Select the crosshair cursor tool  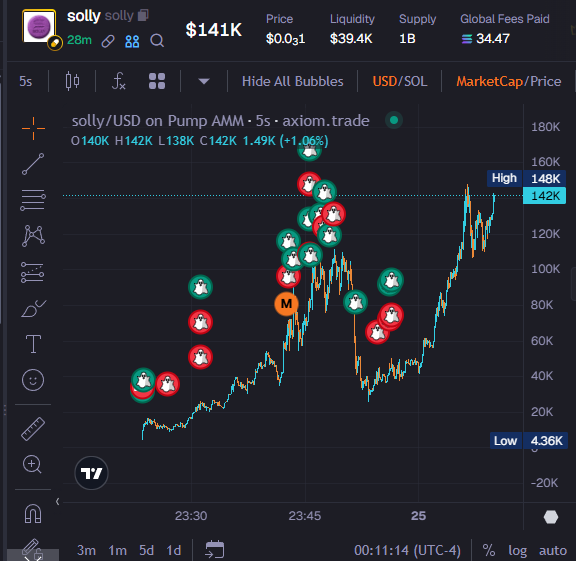[x=33, y=128]
